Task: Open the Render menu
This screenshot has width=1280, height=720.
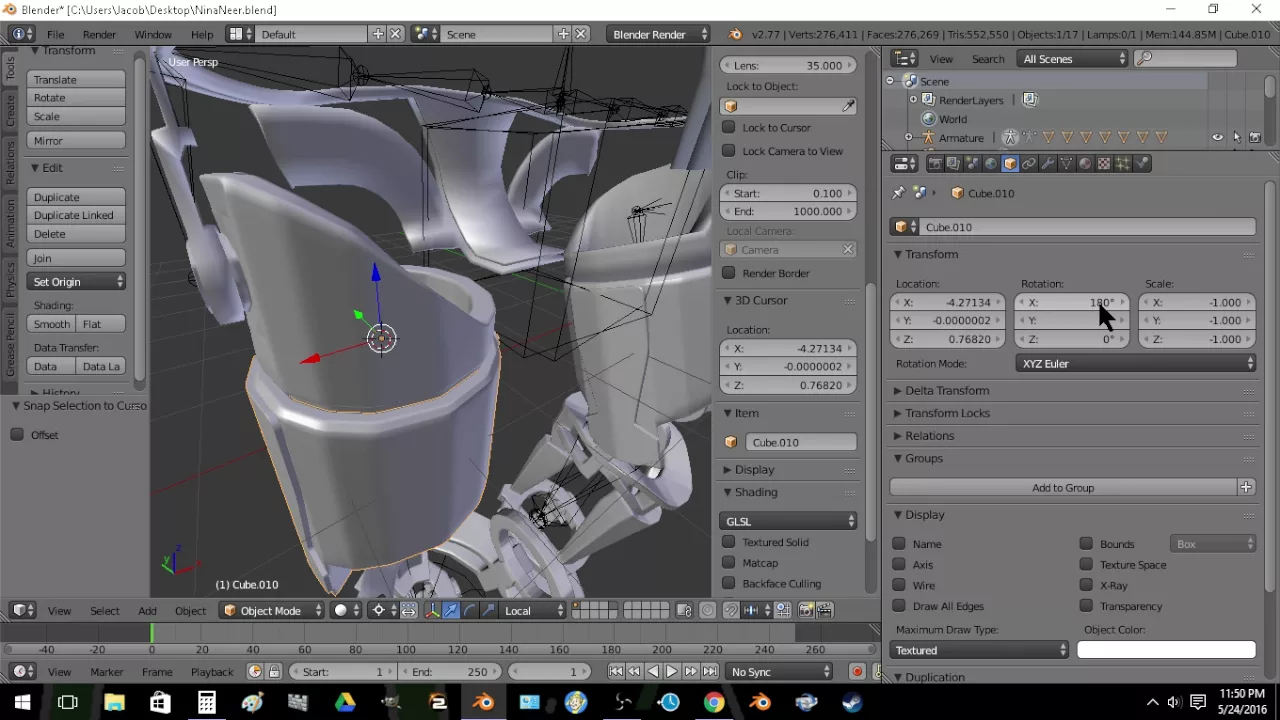Action: [x=99, y=34]
